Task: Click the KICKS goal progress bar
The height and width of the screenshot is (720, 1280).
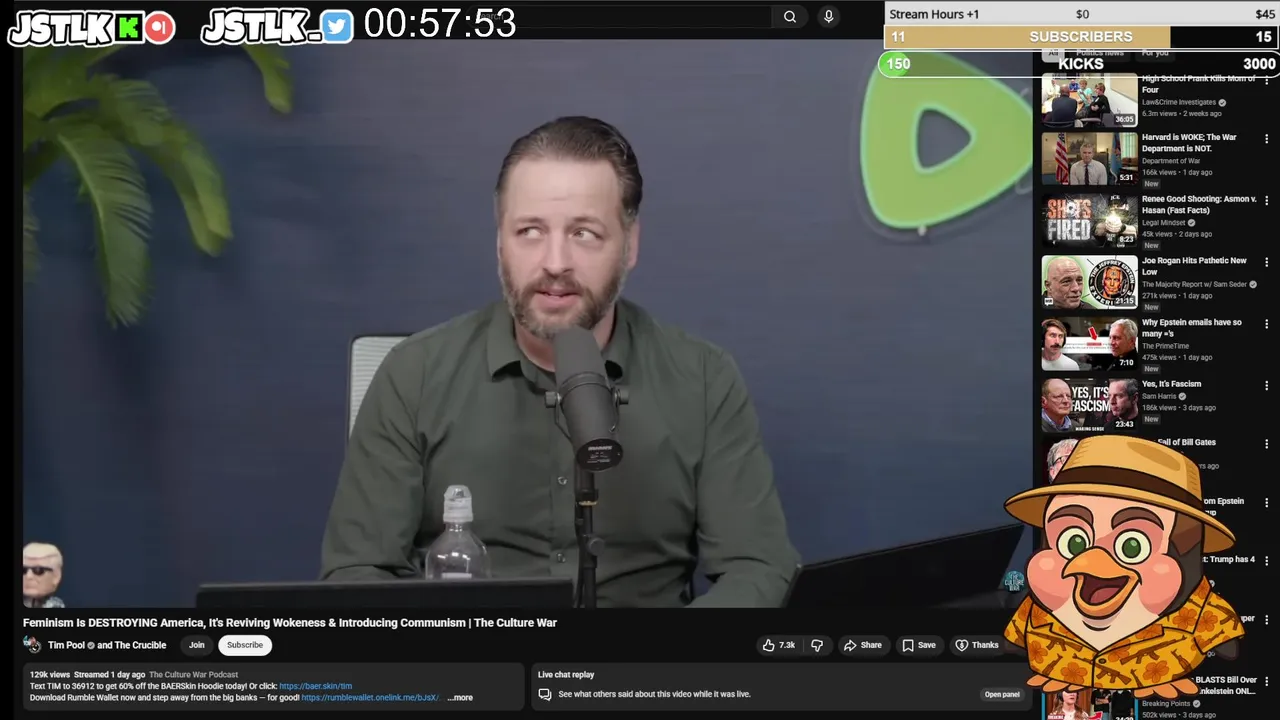Action: pyautogui.click(x=1081, y=64)
